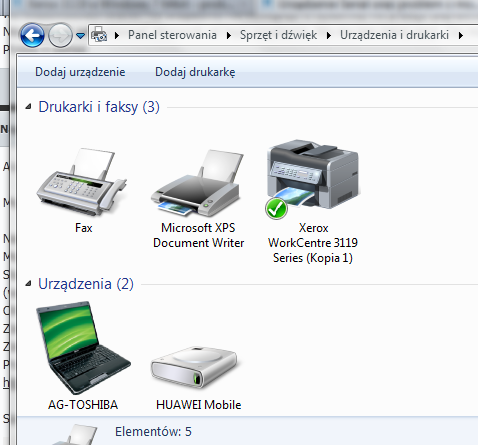Open dropdown arrow after Panel sterowania

[x=229, y=35]
